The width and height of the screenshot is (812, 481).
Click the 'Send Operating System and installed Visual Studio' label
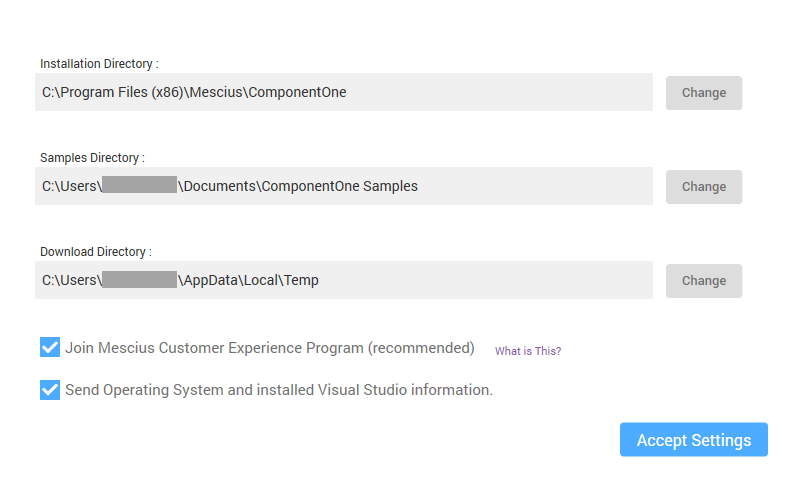(279, 390)
